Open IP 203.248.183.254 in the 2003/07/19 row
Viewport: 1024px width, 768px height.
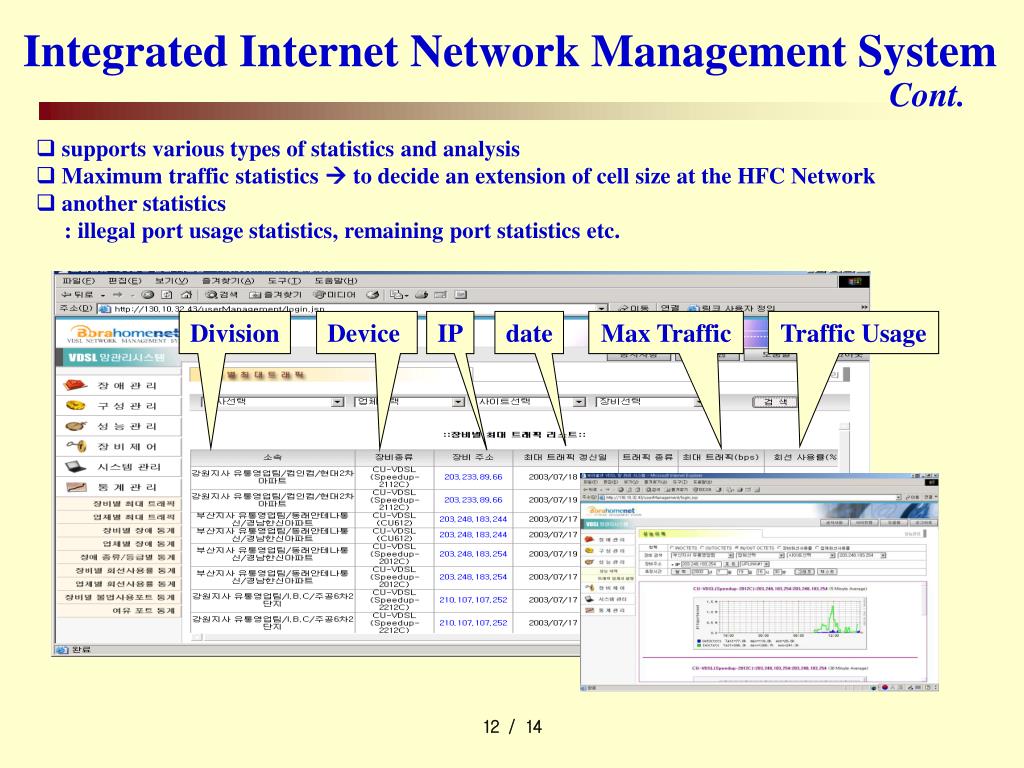pyautogui.click(x=473, y=554)
